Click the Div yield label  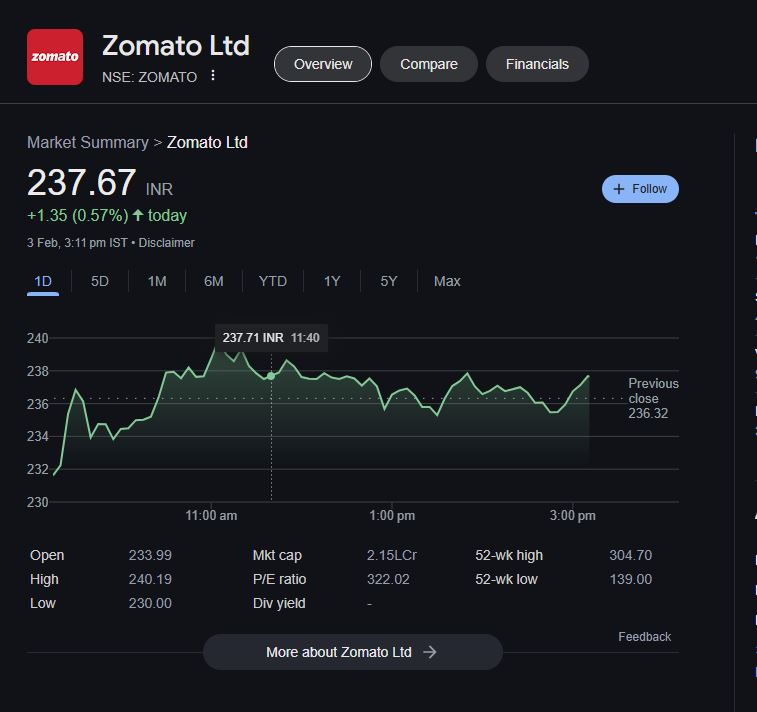279,603
